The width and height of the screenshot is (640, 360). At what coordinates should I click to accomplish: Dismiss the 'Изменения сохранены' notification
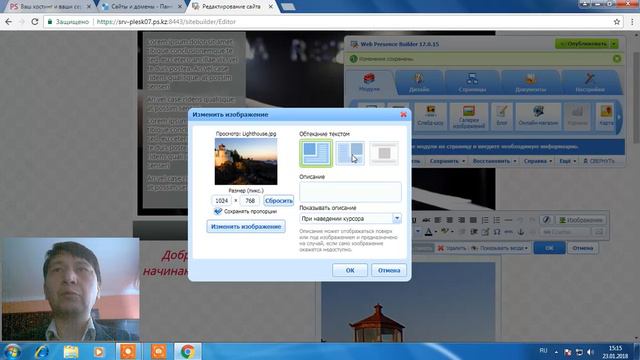617,59
